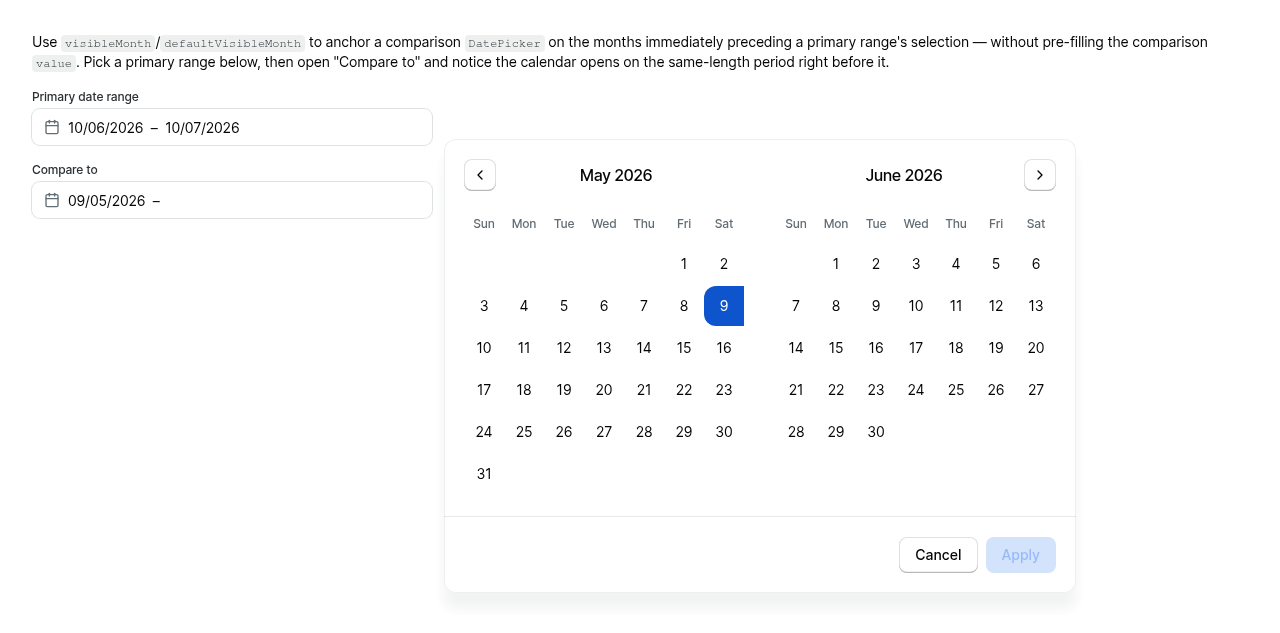The image size is (1280, 633).
Task: Select June 15 in the right calendar
Action: tap(836, 348)
